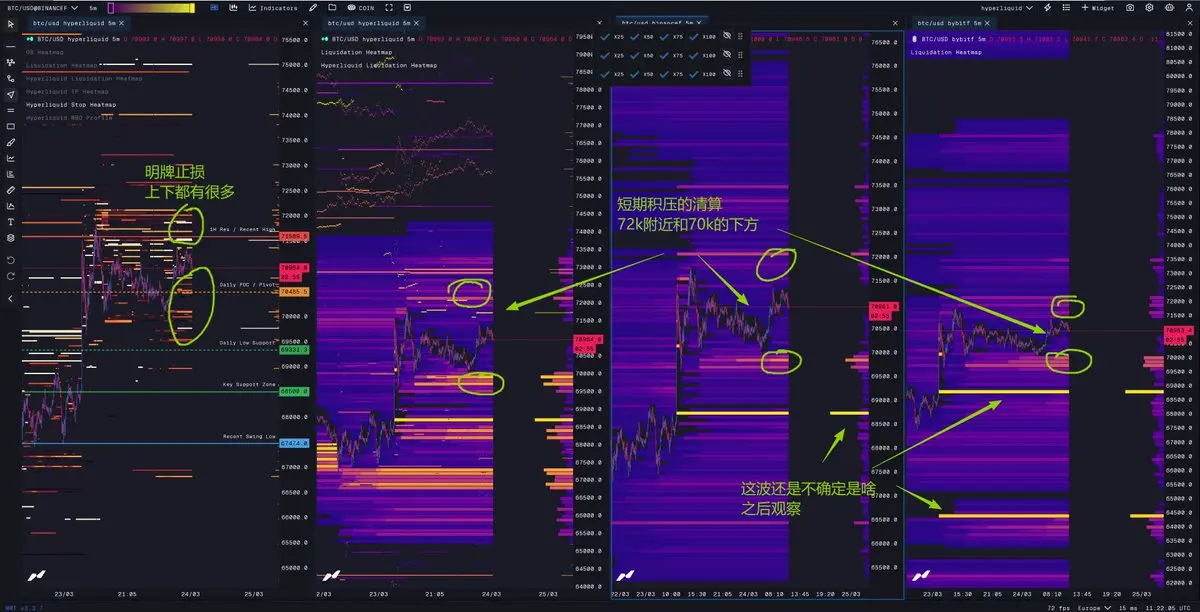Open the chart type candles icon
1200x612 pixels.
click(x=233, y=8)
